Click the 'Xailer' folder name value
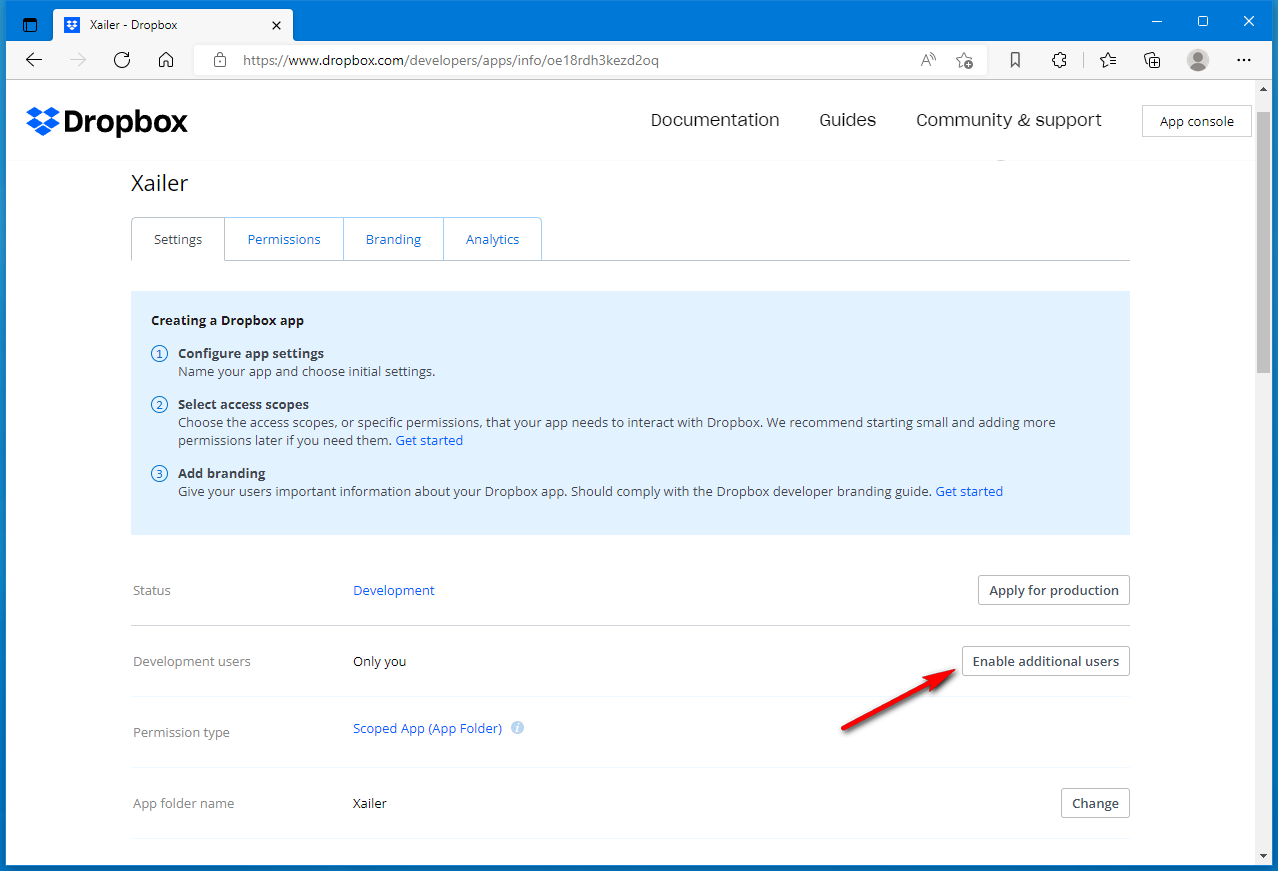The width and height of the screenshot is (1278, 871). [370, 803]
